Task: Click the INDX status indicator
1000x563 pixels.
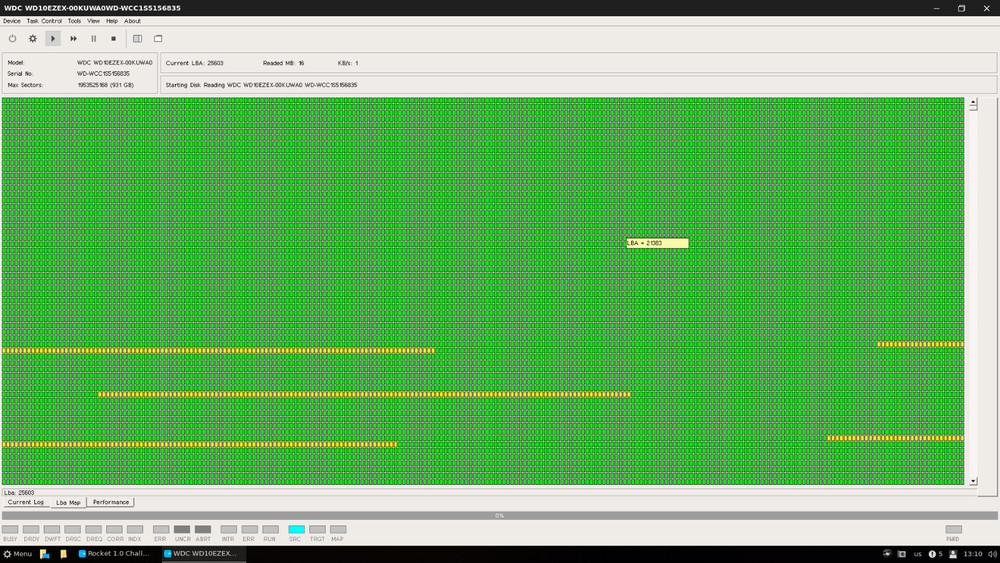Action: coord(135,529)
